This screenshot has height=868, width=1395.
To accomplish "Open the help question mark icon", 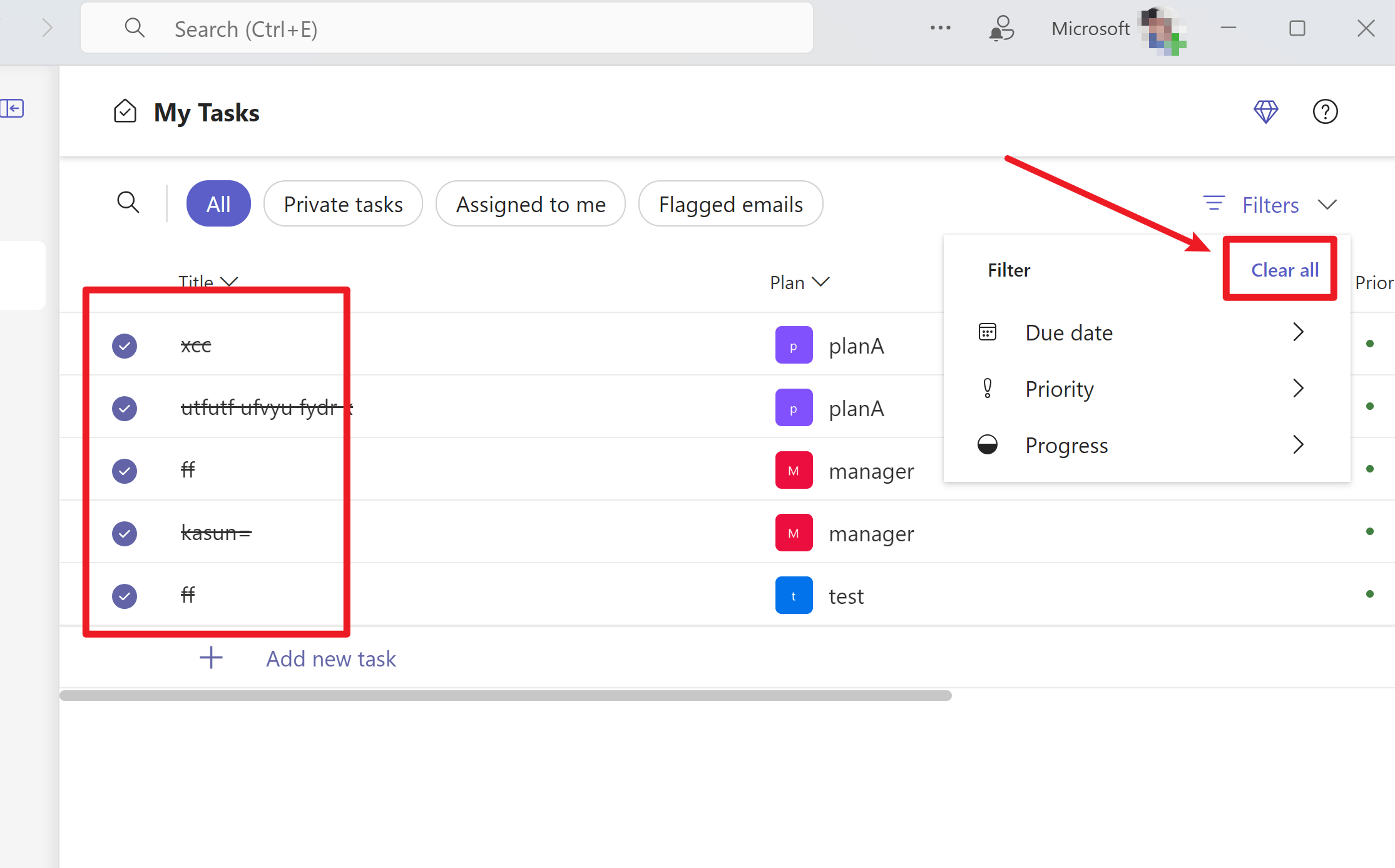I will [x=1325, y=112].
